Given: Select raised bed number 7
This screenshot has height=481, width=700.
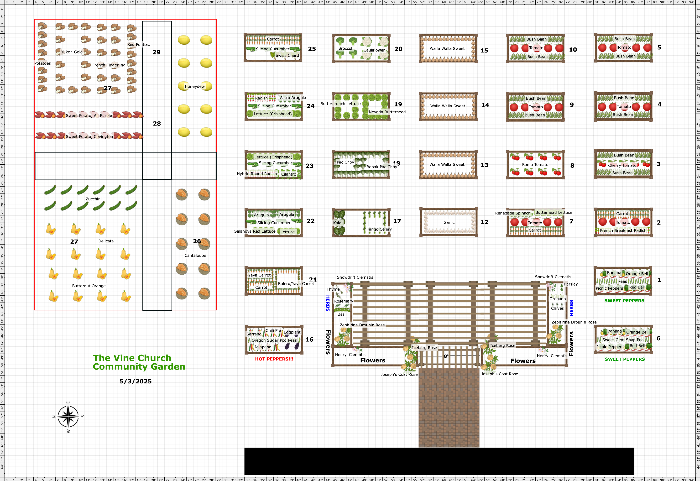Looking at the screenshot, I should pos(535,222).
